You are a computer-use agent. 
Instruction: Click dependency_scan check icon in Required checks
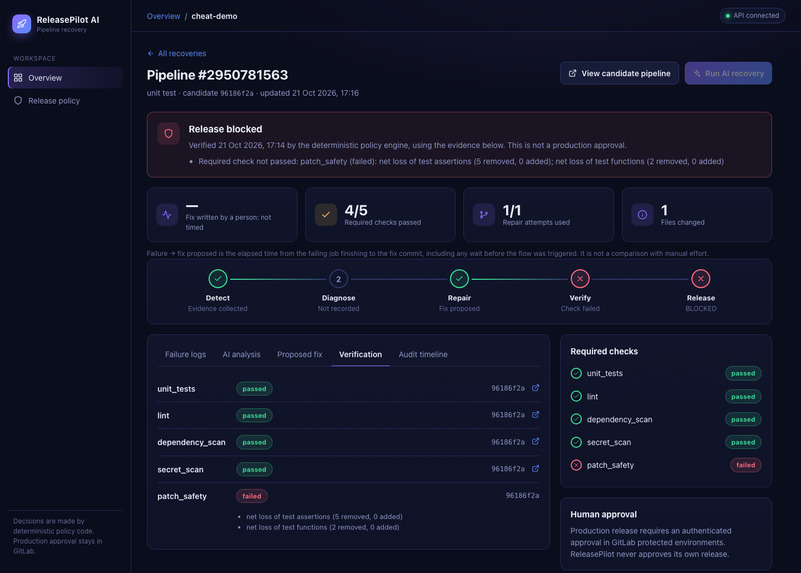pyautogui.click(x=576, y=419)
